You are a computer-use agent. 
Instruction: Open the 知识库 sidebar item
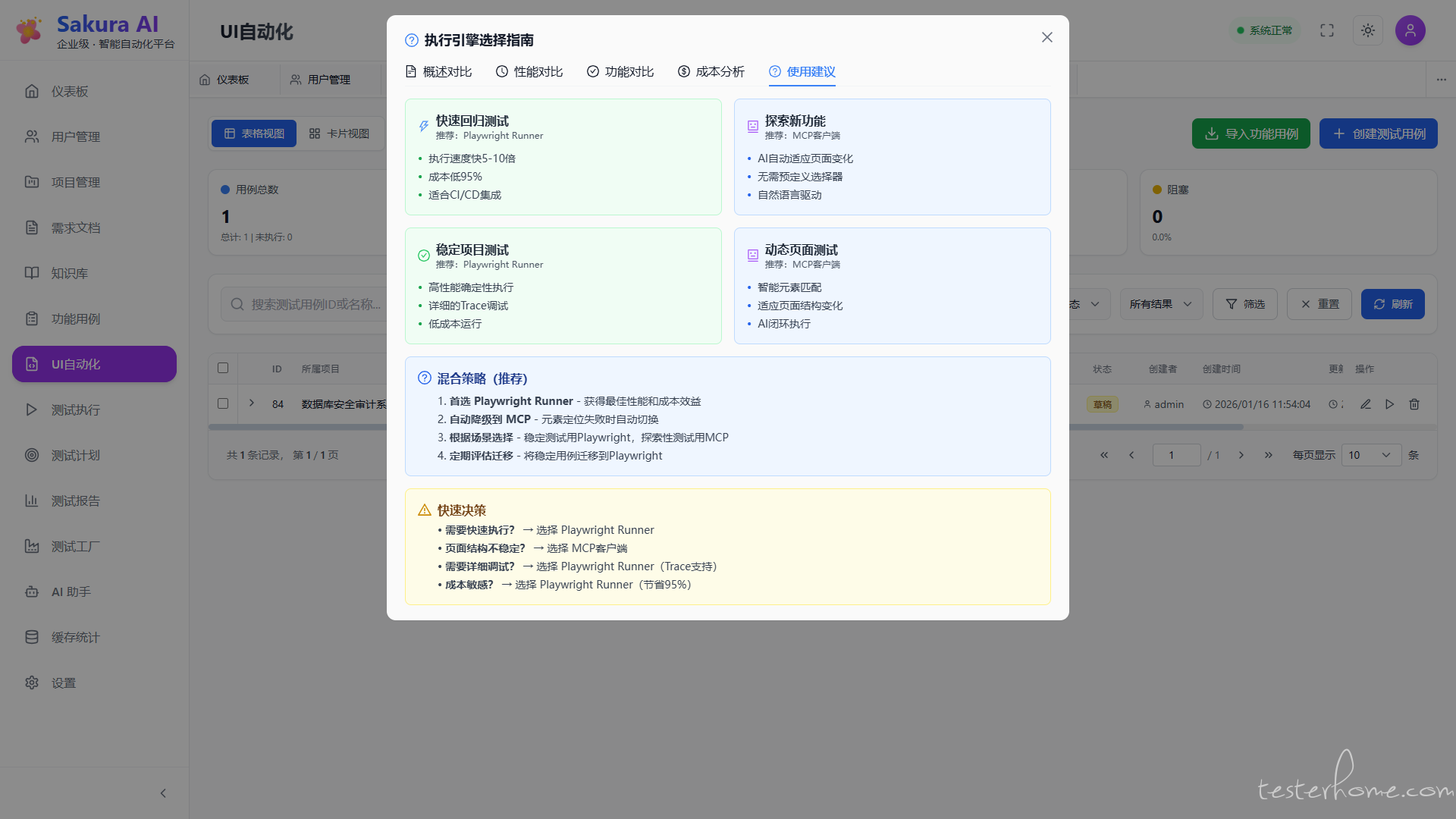70,273
